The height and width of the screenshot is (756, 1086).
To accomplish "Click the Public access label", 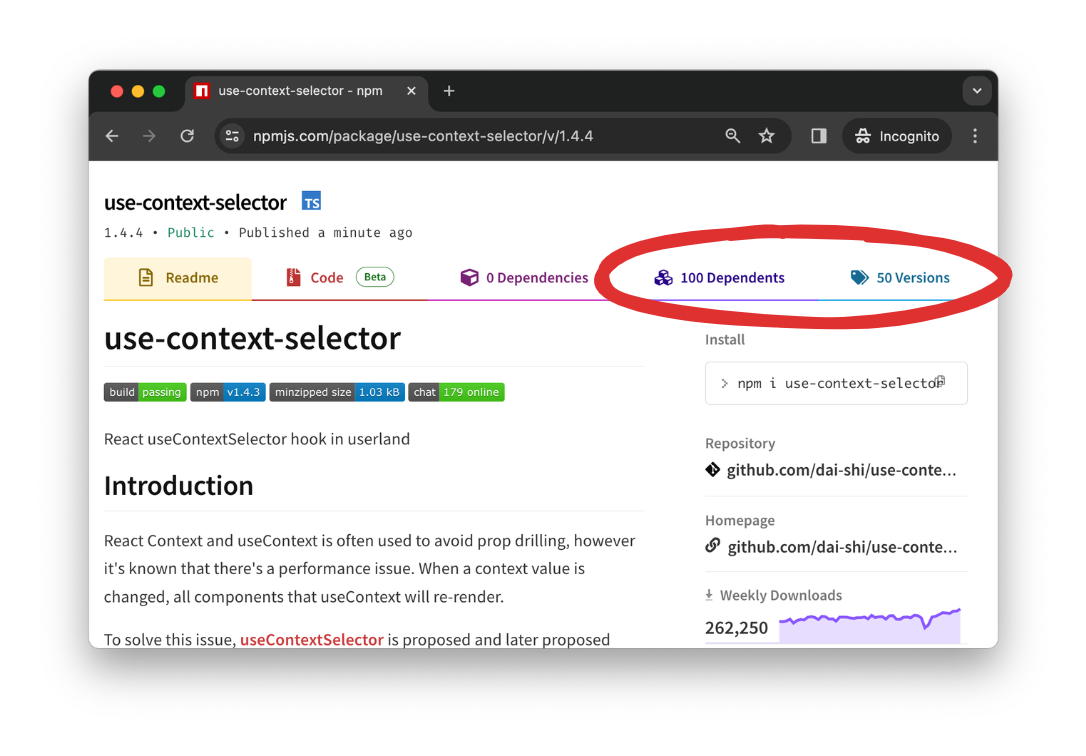I will pyautogui.click(x=190, y=233).
